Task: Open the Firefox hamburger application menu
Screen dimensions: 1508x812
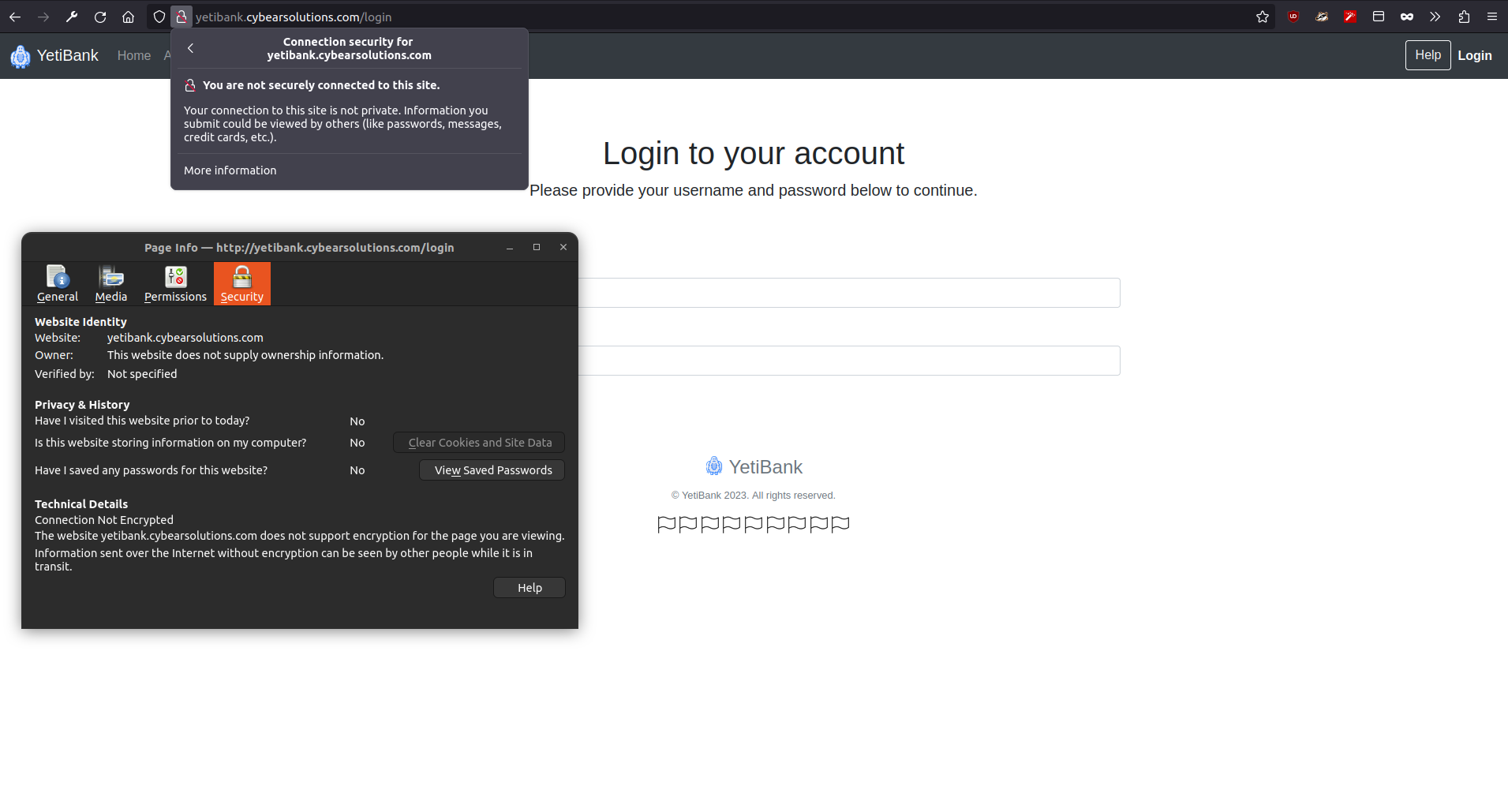Action: (1492, 17)
